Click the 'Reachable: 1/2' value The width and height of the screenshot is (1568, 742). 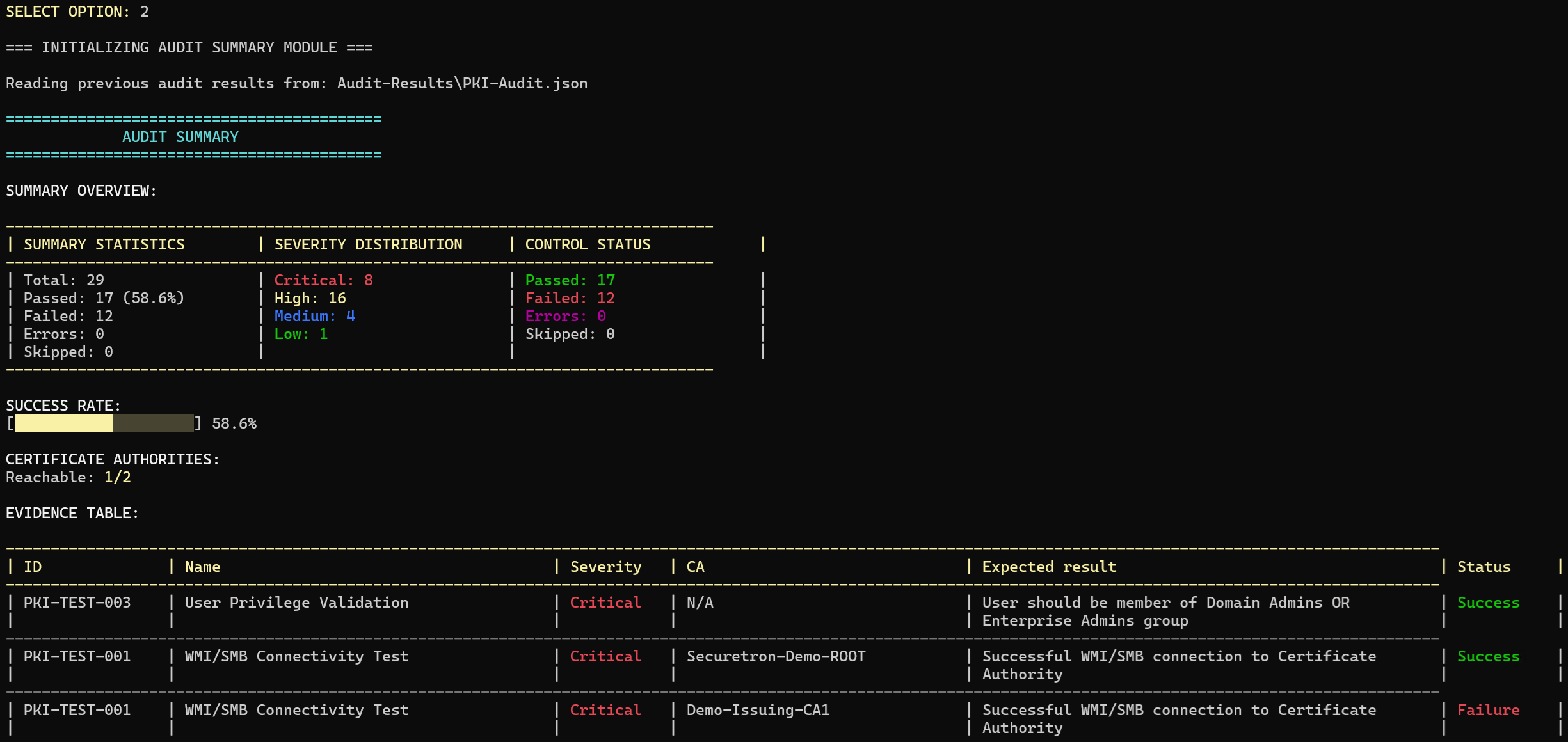[x=68, y=477]
